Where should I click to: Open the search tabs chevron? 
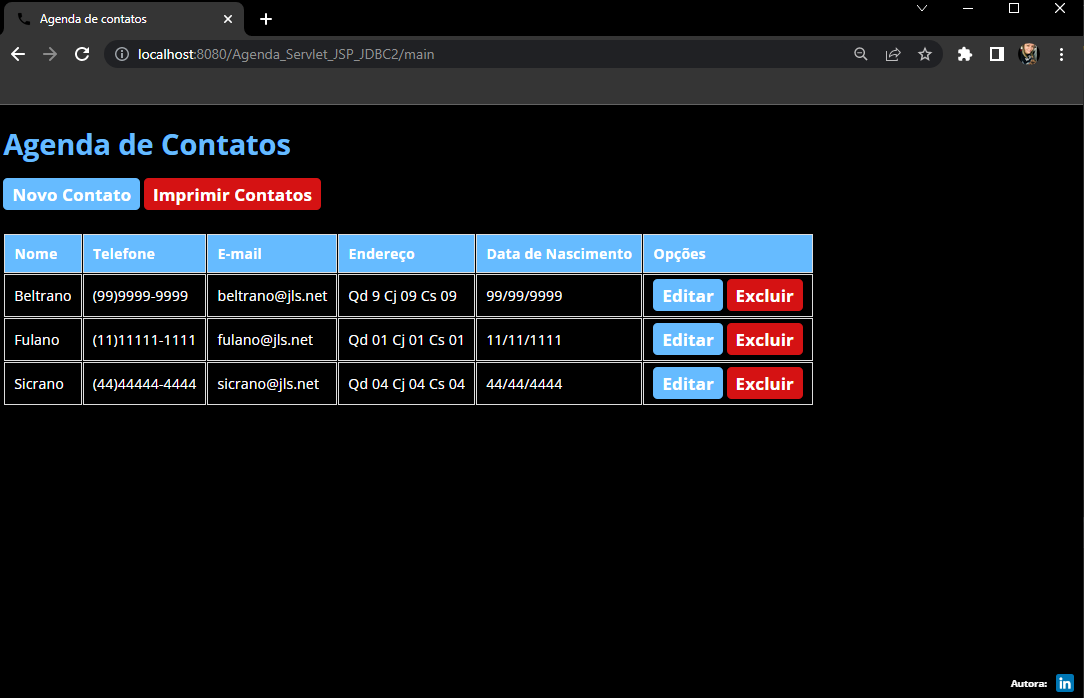coord(921,9)
